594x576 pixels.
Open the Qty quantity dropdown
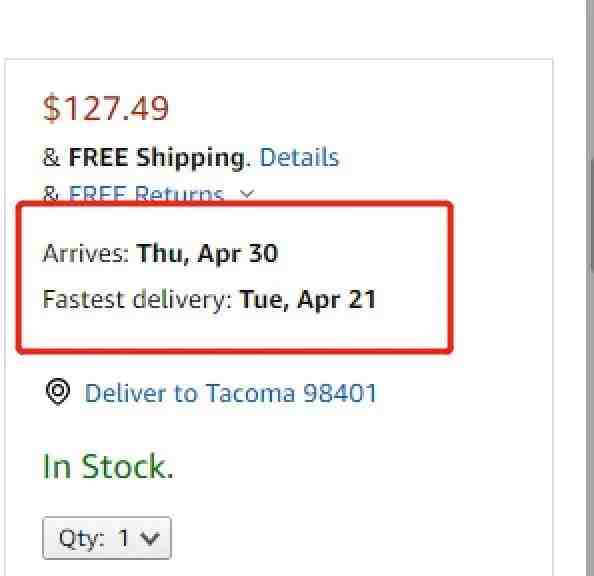point(107,538)
